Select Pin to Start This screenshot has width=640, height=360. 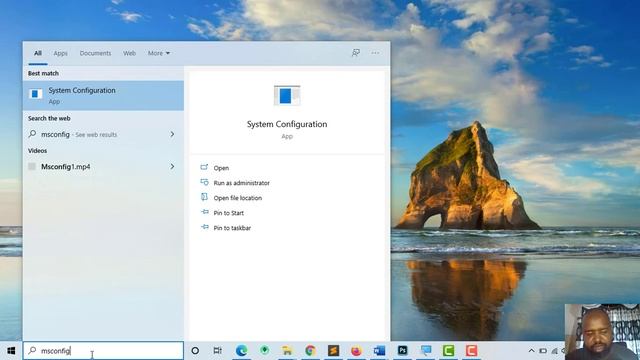(x=229, y=213)
